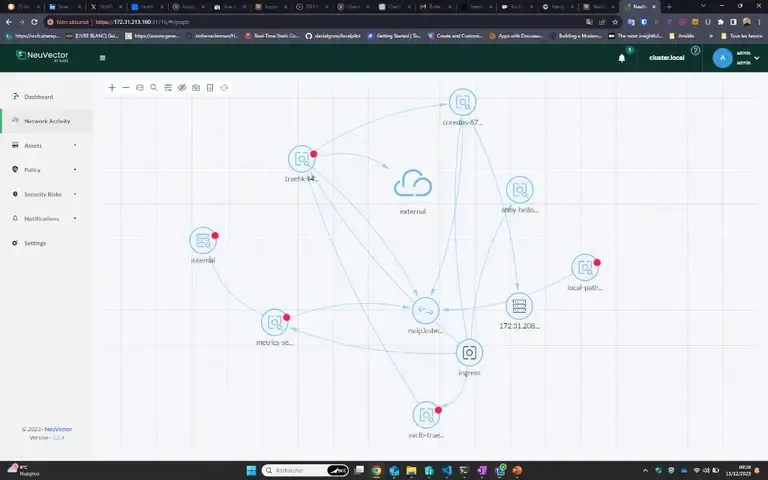The width and height of the screenshot is (768, 480).
Task: Expand the Notifications sidebar menu
Action: [44, 218]
